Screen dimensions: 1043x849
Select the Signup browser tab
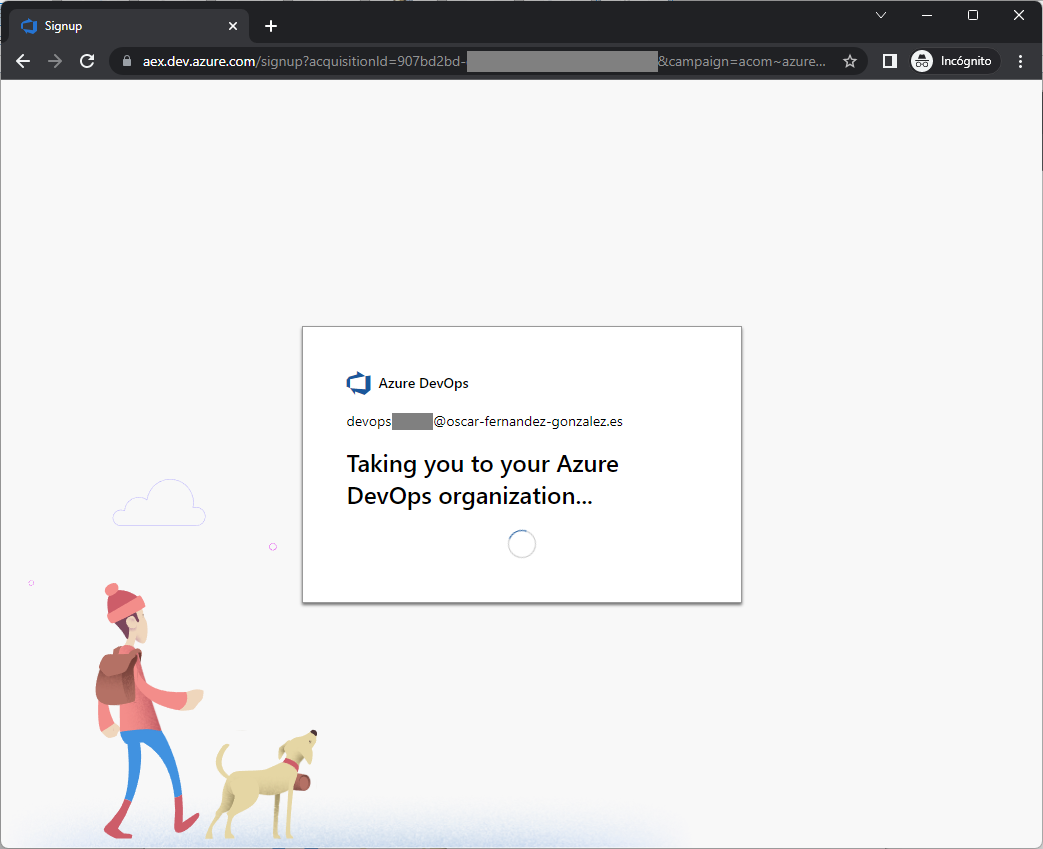coord(129,26)
